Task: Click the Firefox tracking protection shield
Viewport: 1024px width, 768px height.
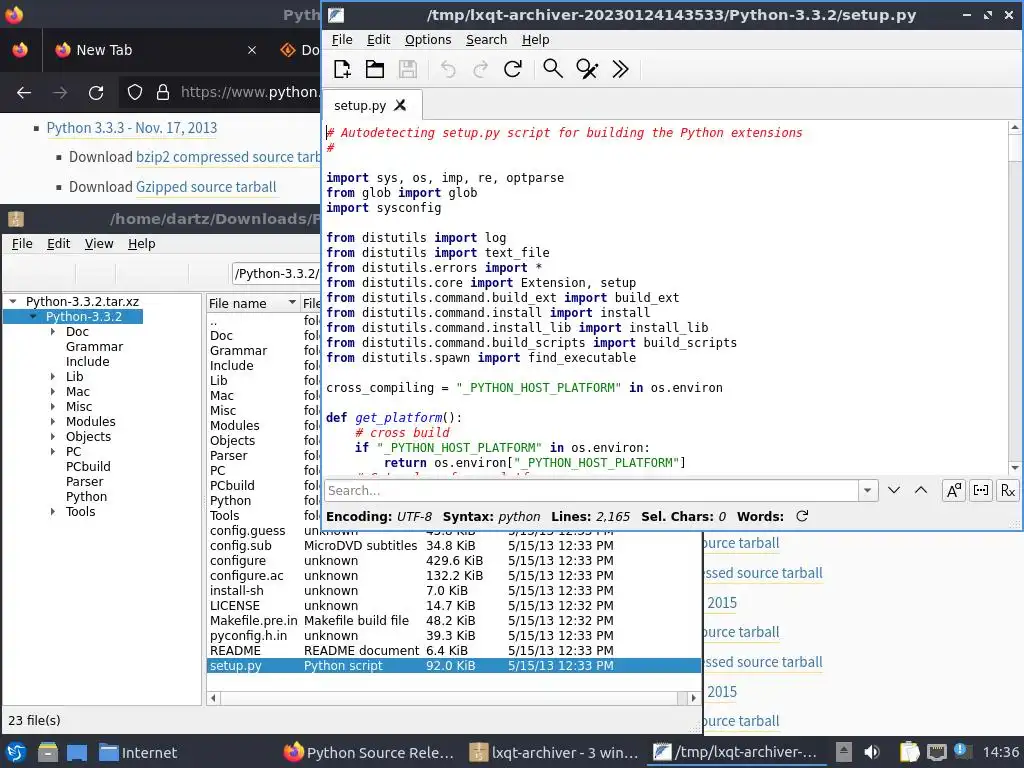Action: click(135, 93)
